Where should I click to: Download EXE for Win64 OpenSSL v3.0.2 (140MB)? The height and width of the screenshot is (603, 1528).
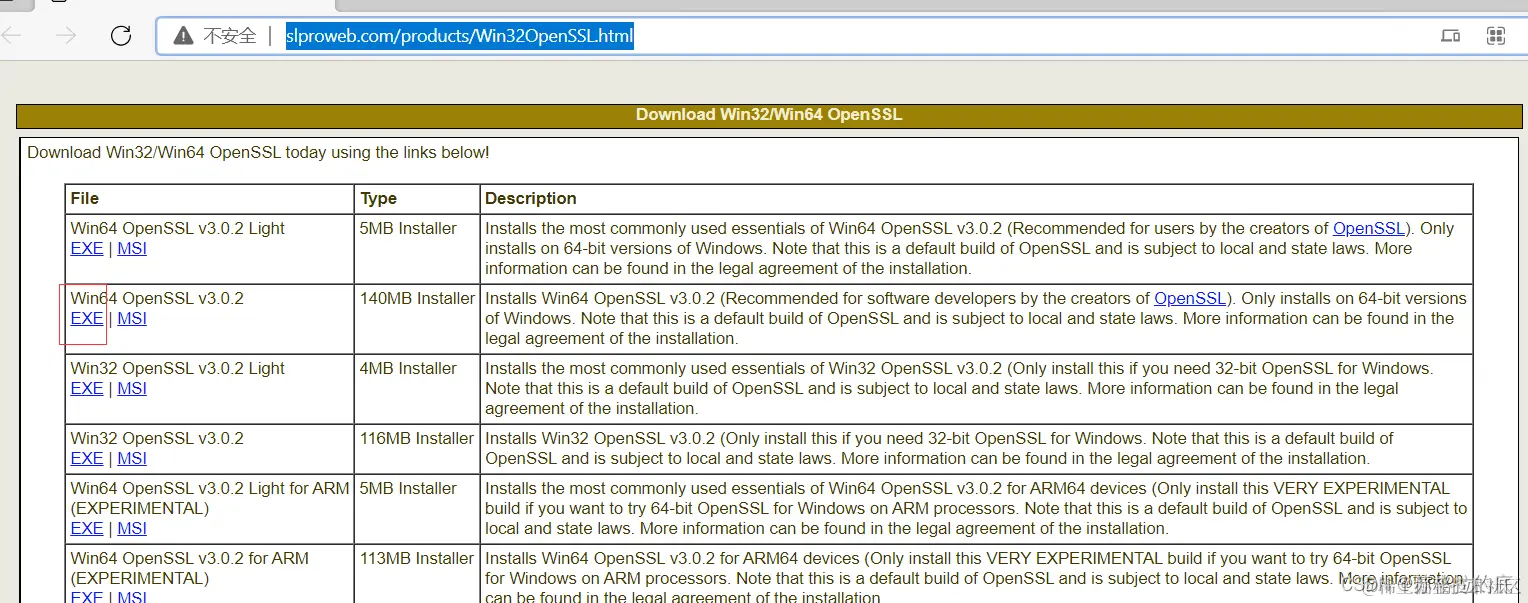87,318
